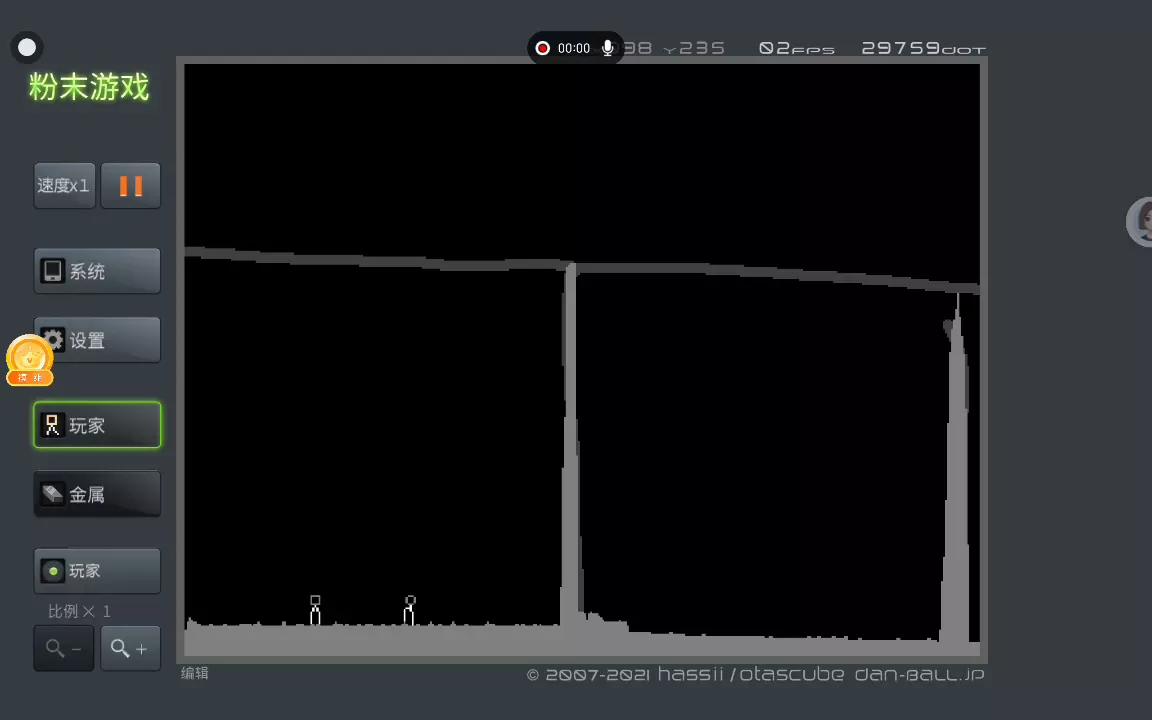
Task: Click the hassii/otascube dan-ball.jp copyright link
Action: pyautogui.click(x=756, y=675)
